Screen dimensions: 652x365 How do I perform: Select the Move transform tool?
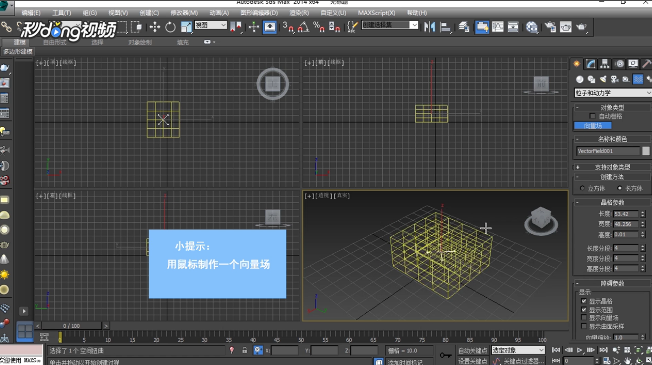point(155,27)
